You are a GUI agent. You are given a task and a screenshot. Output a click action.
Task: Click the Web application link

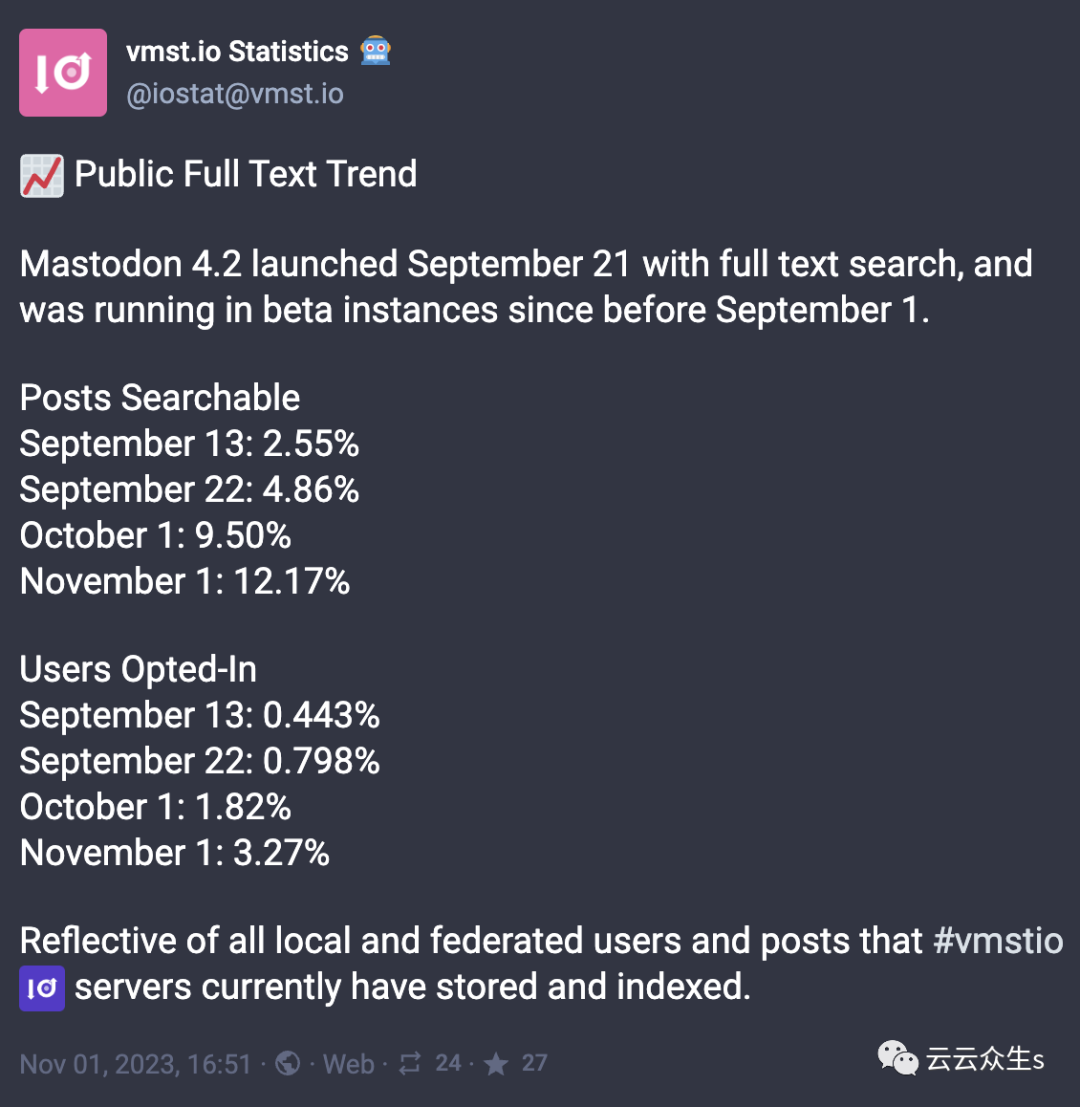tap(348, 1064)
